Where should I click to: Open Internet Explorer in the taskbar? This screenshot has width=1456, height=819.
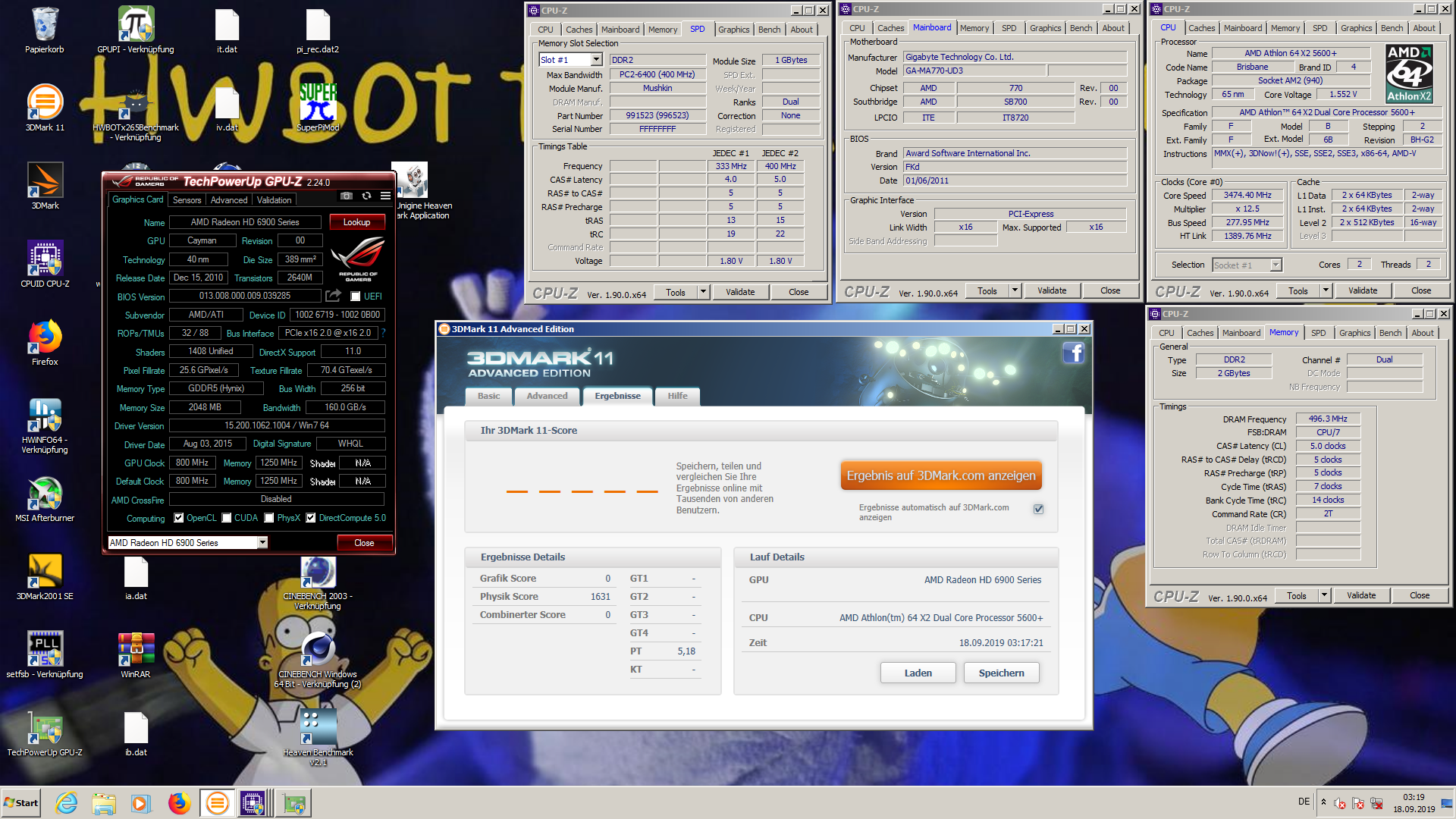point(67,803)
